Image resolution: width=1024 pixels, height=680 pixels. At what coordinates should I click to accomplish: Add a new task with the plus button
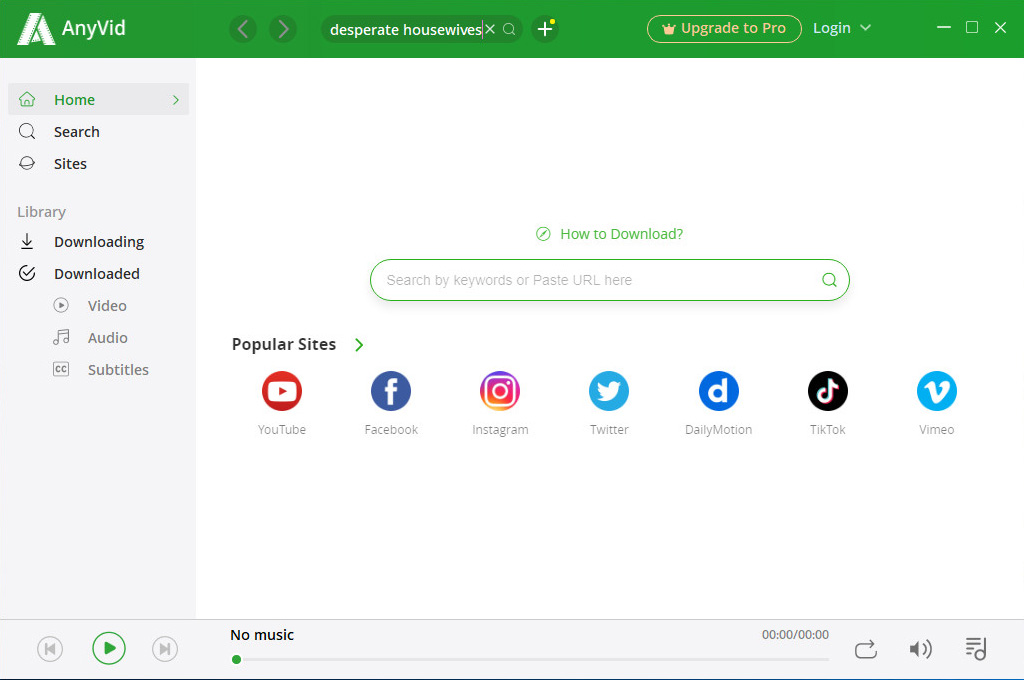point(545,29)
